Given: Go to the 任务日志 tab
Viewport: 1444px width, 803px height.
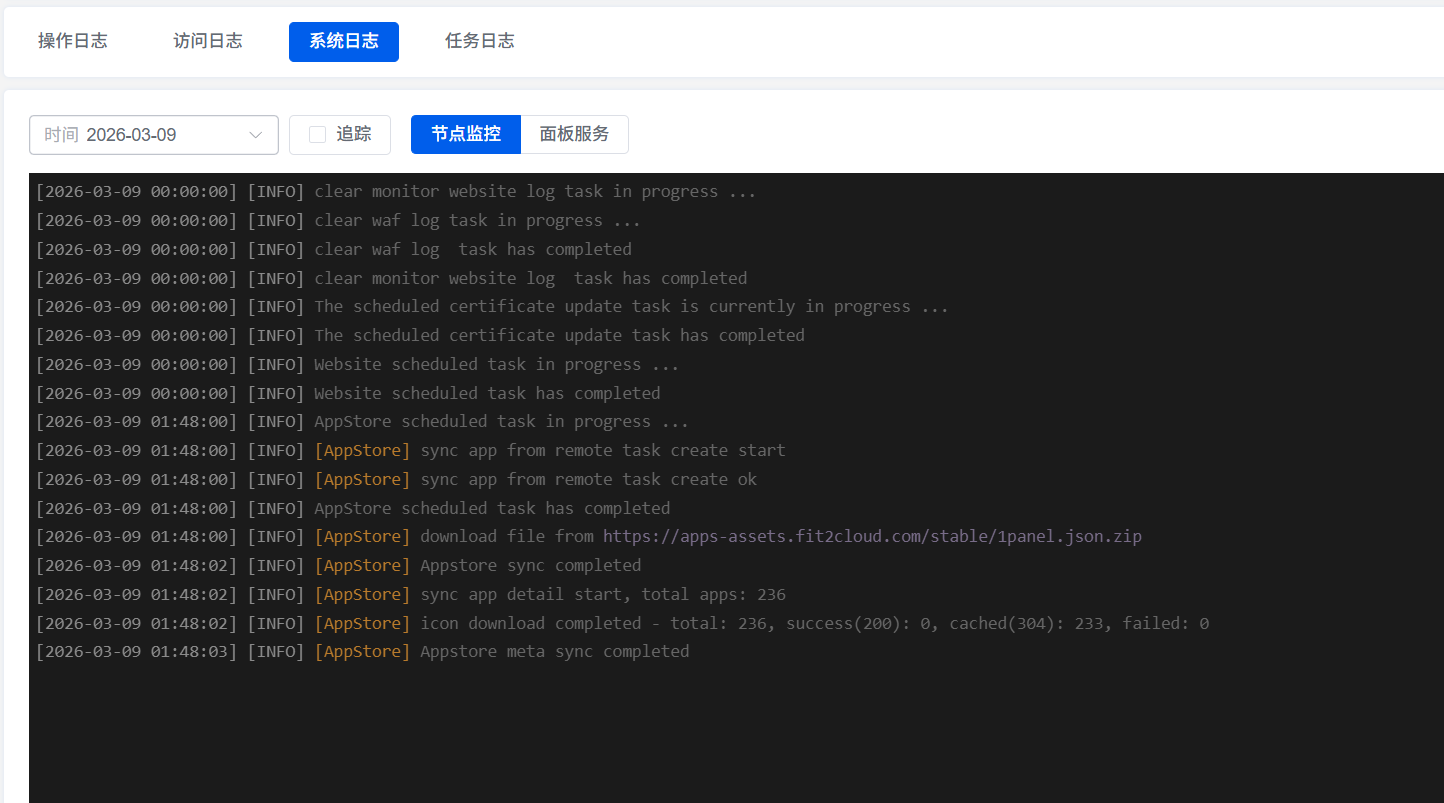Looking at the screenshot, I should click(x=479, y=41).
